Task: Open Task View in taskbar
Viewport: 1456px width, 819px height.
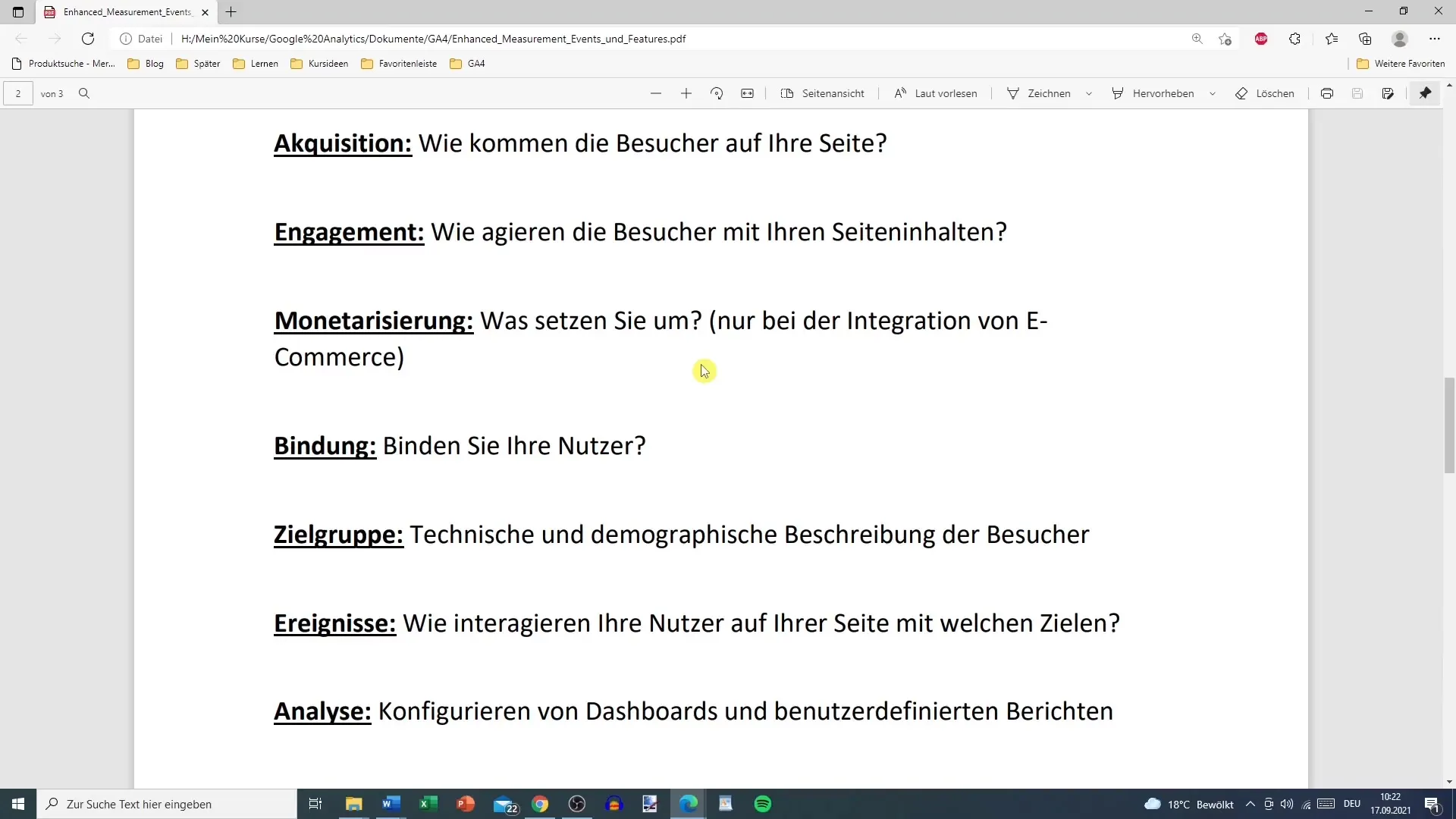Action: (315, 804)
